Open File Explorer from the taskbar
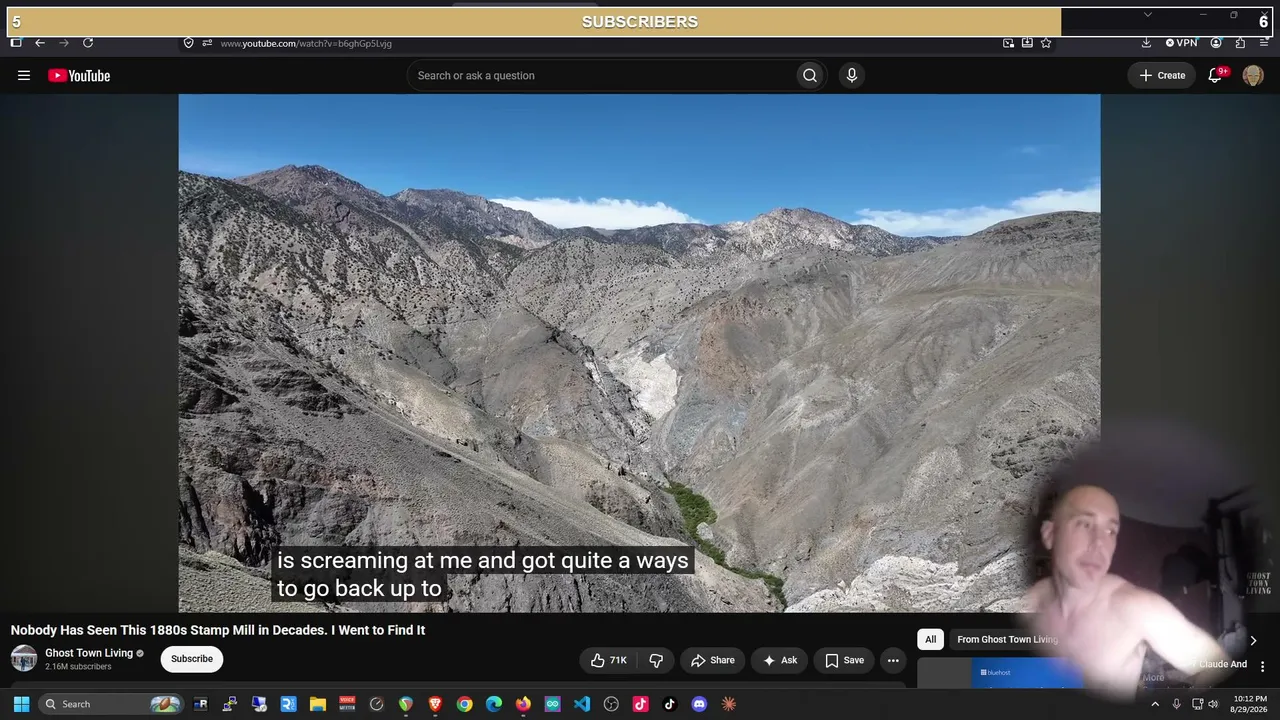 (x=318, y=704)
